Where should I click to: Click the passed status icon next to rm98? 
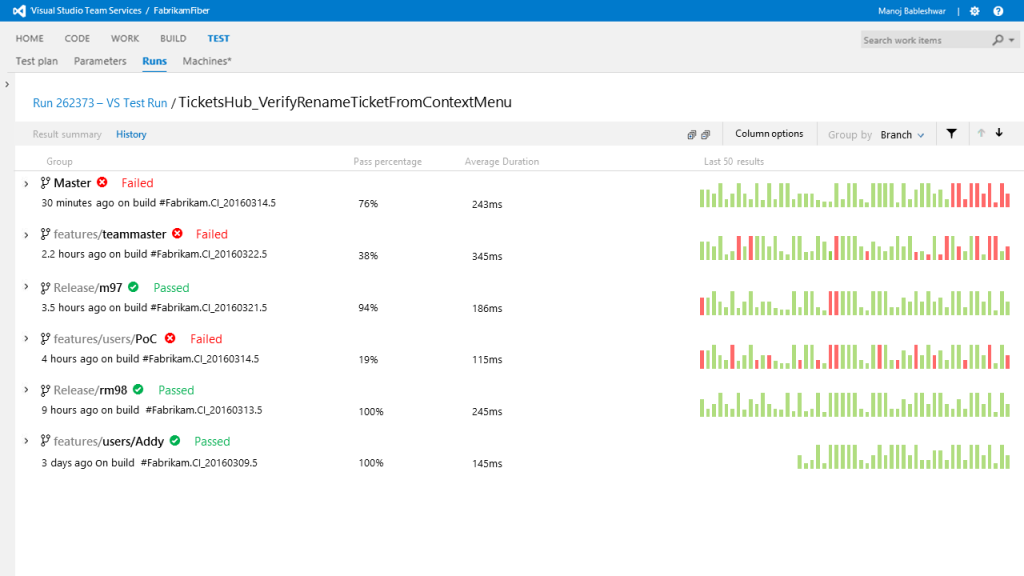[138, 389]
